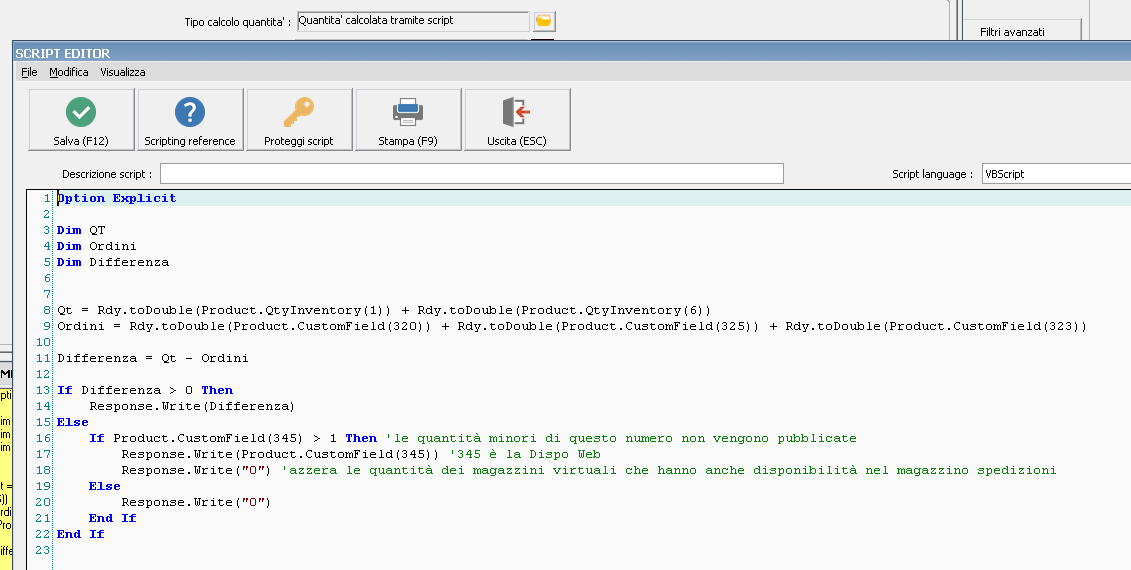Click 'End If' on line 21

click(113, 518)
